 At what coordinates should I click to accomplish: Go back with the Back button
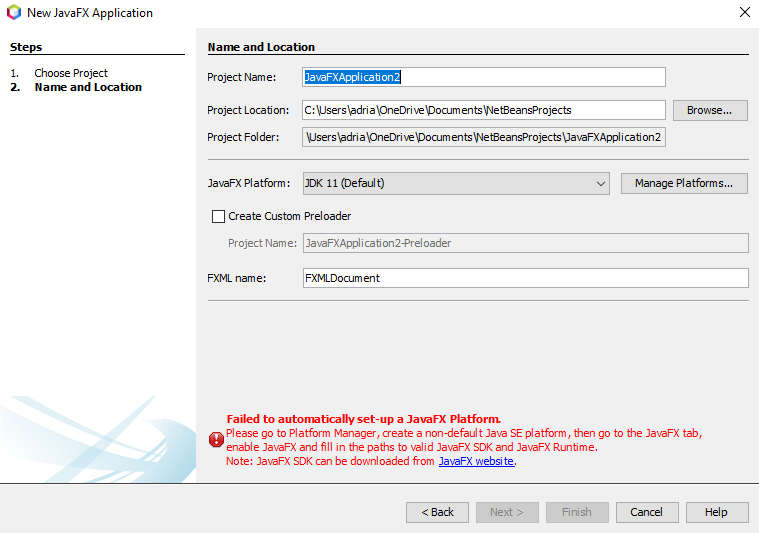(437, 512)
